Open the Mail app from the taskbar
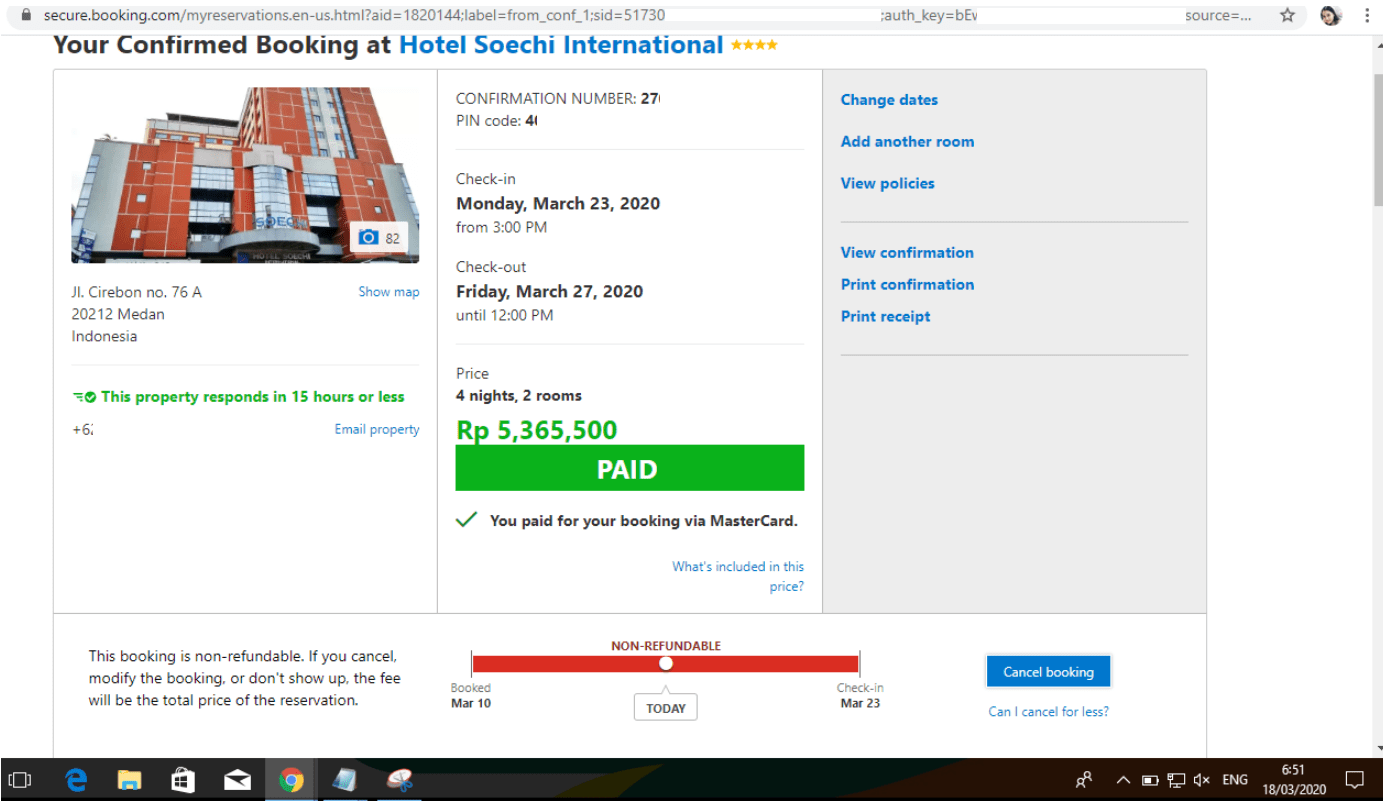This screenshot has width=1383, height=801. (237, 780)
